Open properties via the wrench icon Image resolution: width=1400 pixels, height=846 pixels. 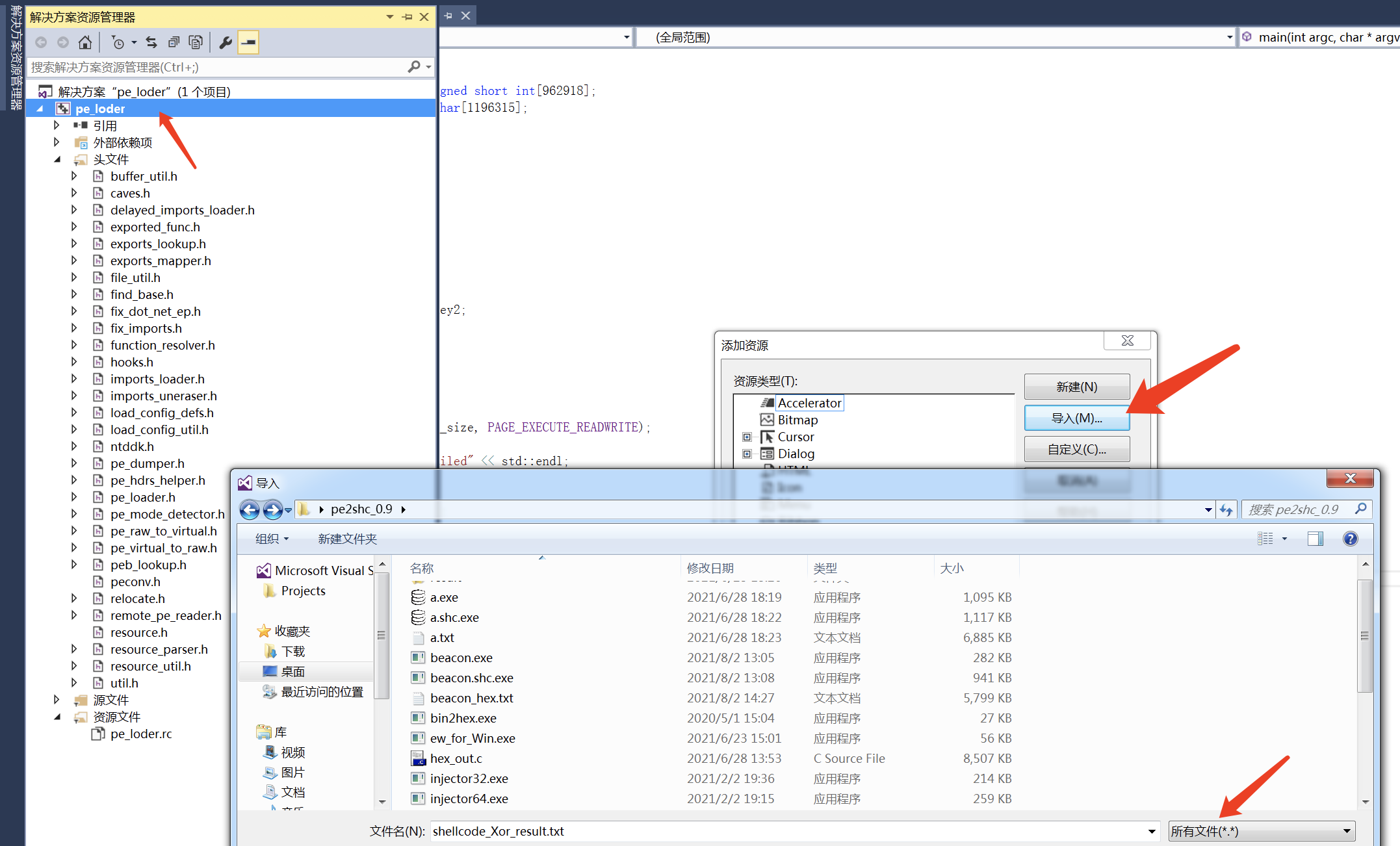(225, 42)
